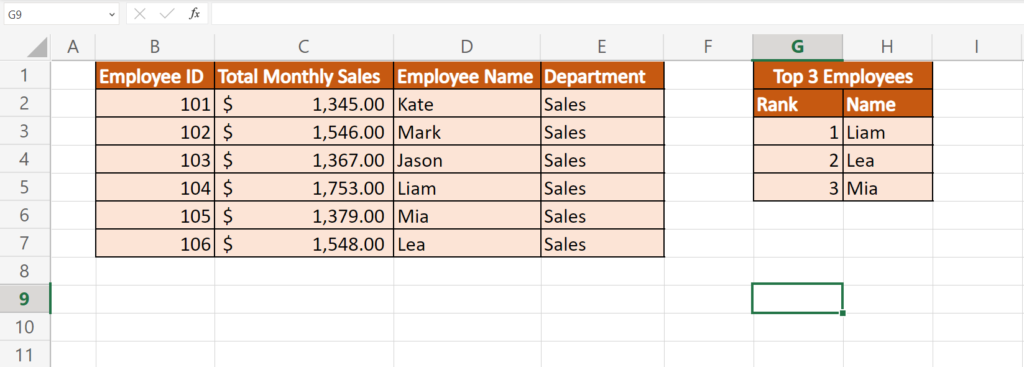
Task: Click the cell with Mia in Top 3 table
Action: coord(888,188)
